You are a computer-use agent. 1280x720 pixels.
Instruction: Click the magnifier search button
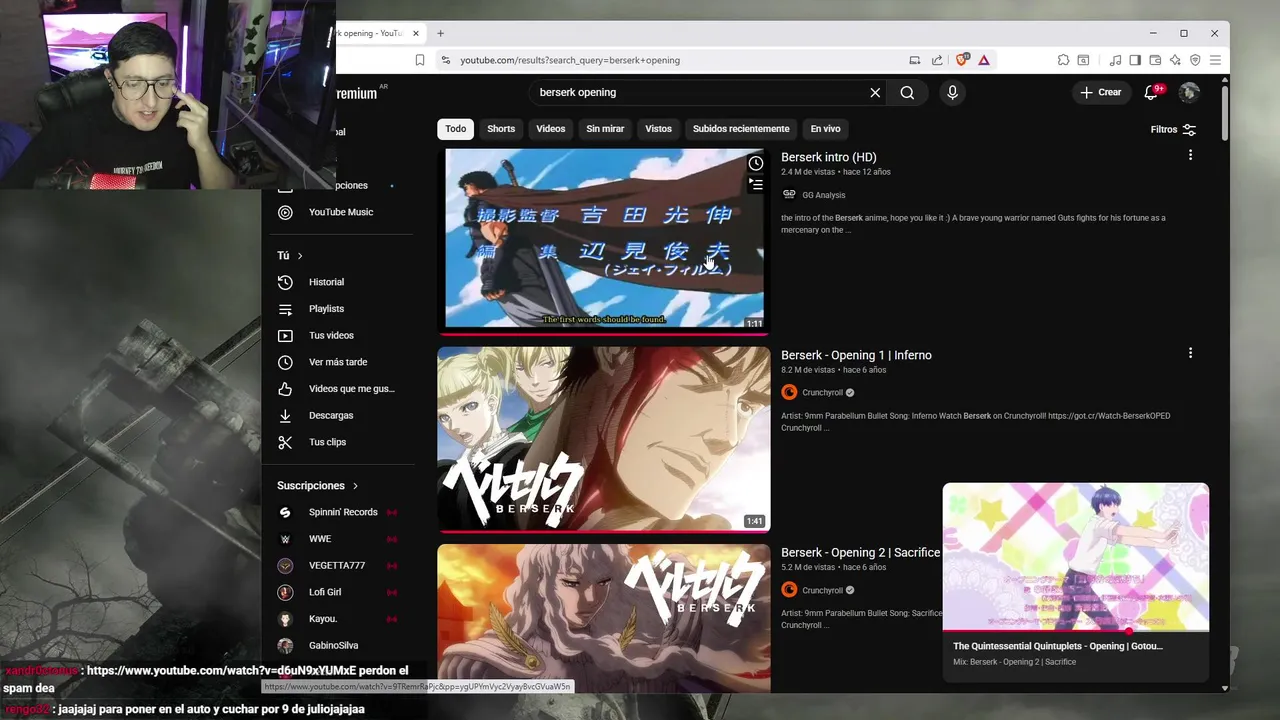[907, 92]
